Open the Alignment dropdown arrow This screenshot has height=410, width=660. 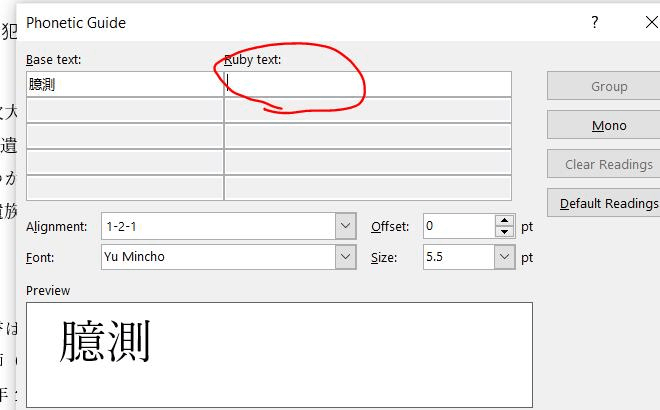click(346, 226)
